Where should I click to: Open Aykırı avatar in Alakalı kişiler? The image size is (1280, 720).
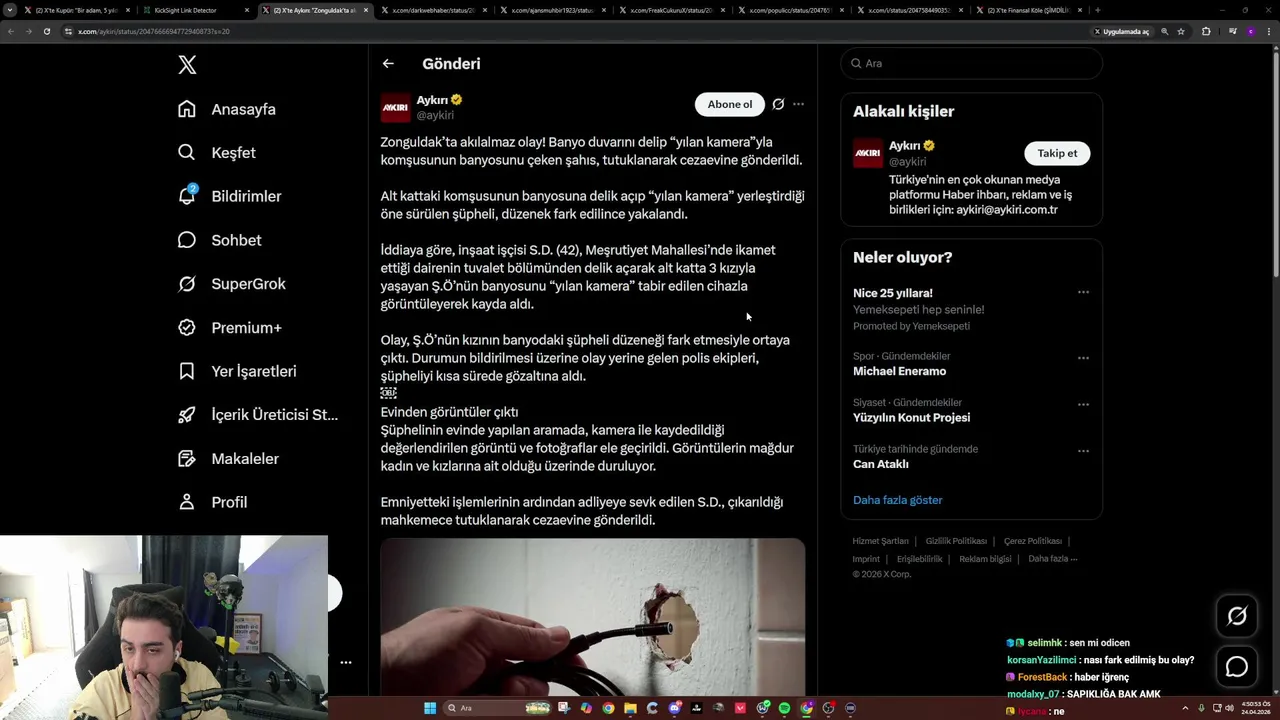(868, 153)
